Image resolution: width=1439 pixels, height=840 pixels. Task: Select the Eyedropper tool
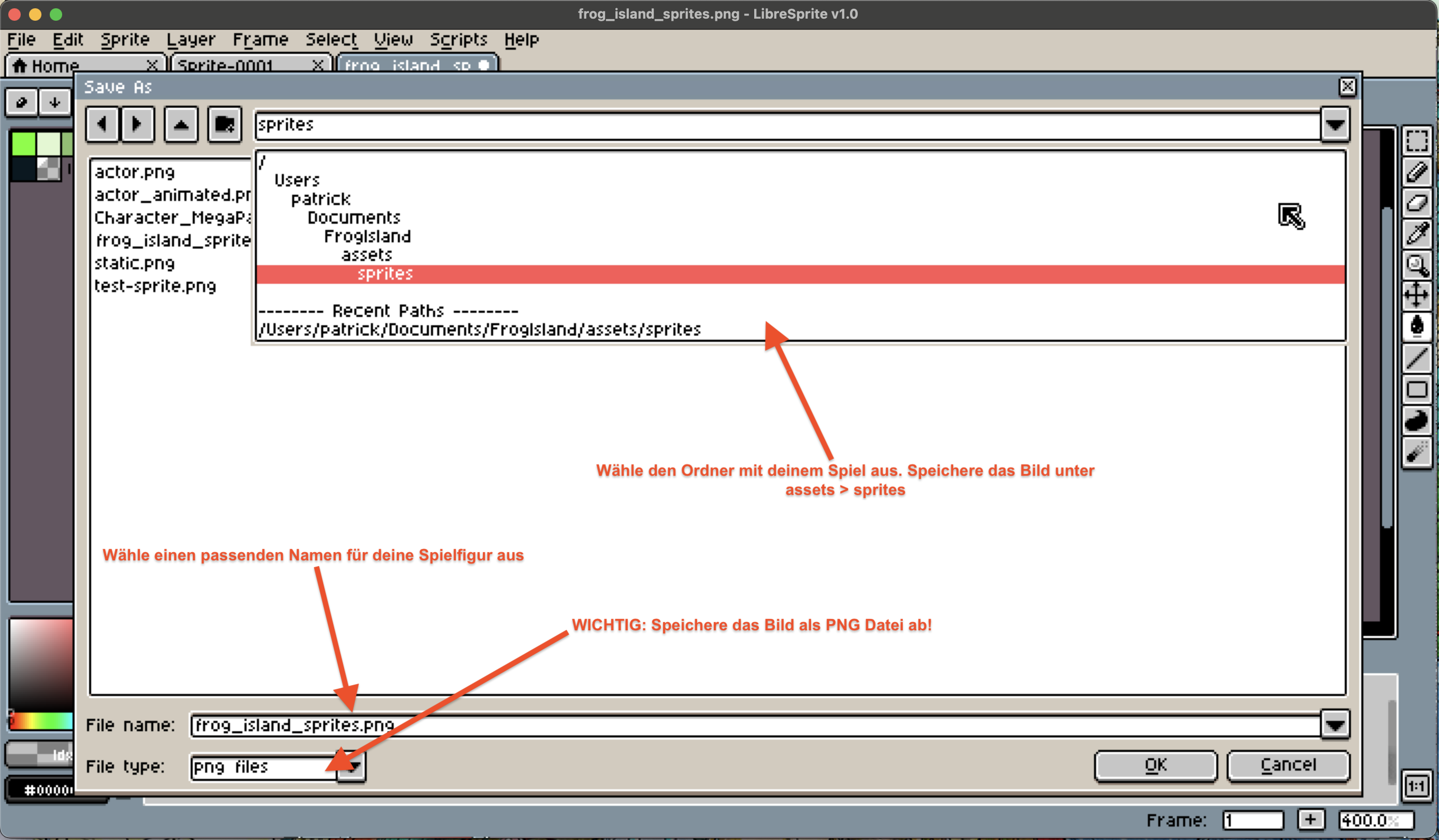click(1416, 234)
